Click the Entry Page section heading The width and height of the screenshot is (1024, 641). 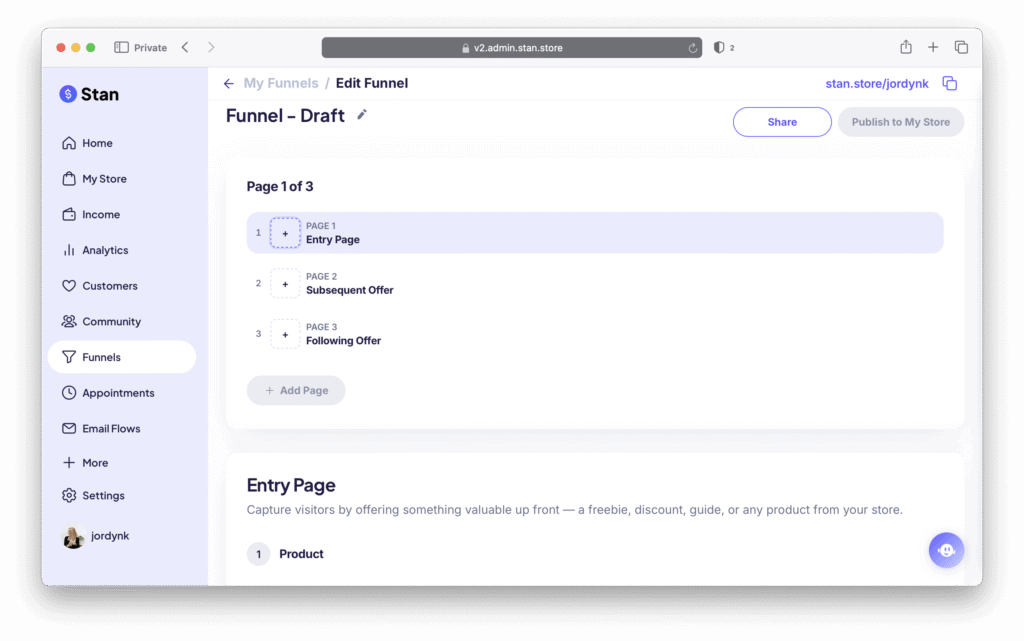pos(291,485)
